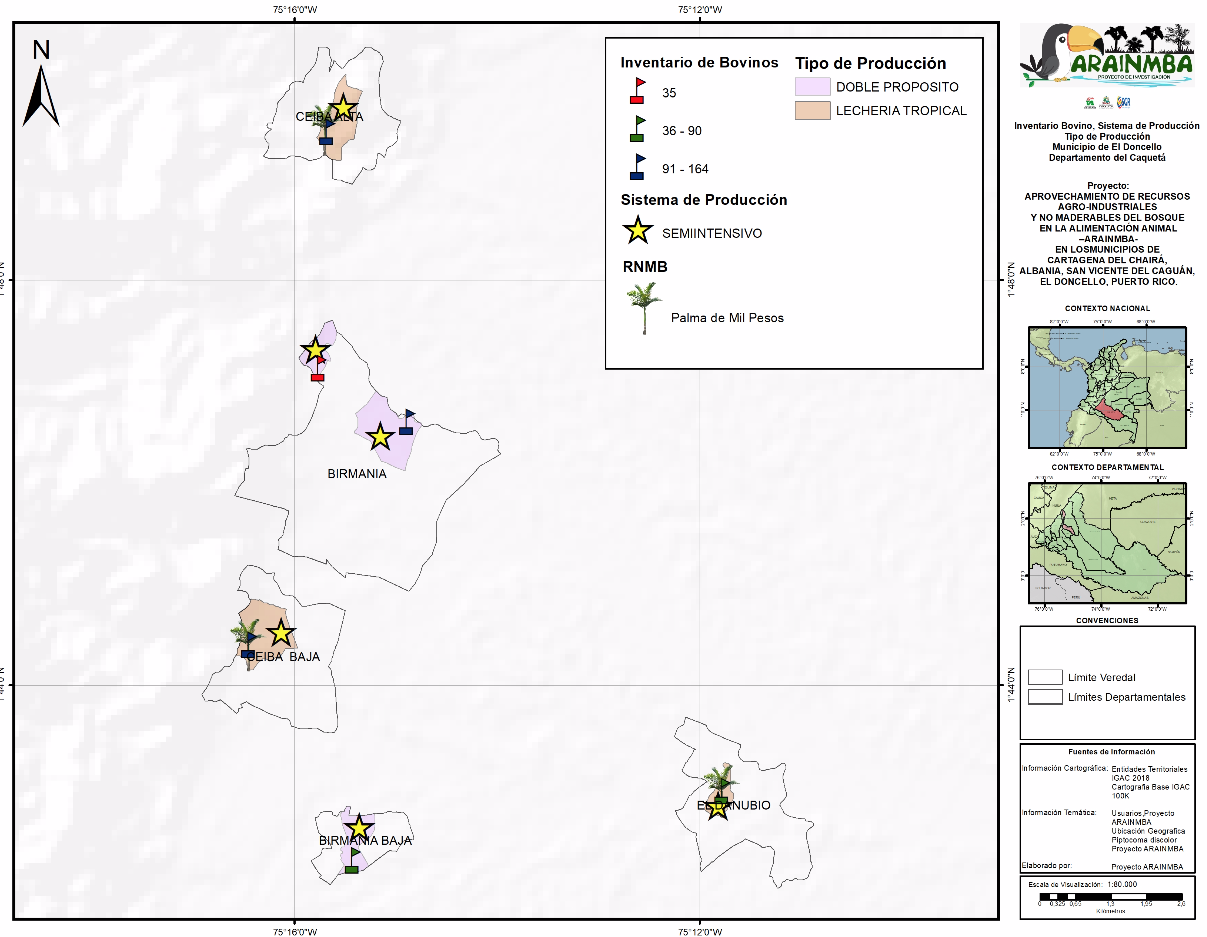Select the 'Departamento del Caquetá' title line
The height and width of the screenshot is (937, 1207).
[x=1107, y=157]
